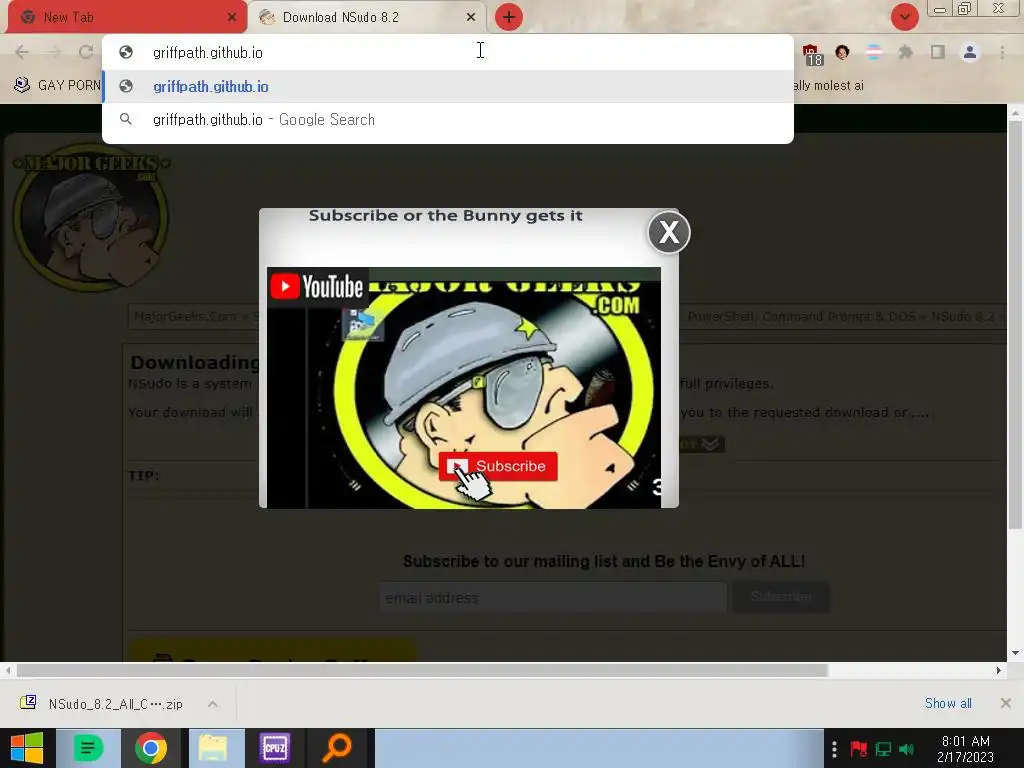Open the orange magnifier search app on taskbar
Viewport: 1024px width, 768px height.
(x=338, y=748)
